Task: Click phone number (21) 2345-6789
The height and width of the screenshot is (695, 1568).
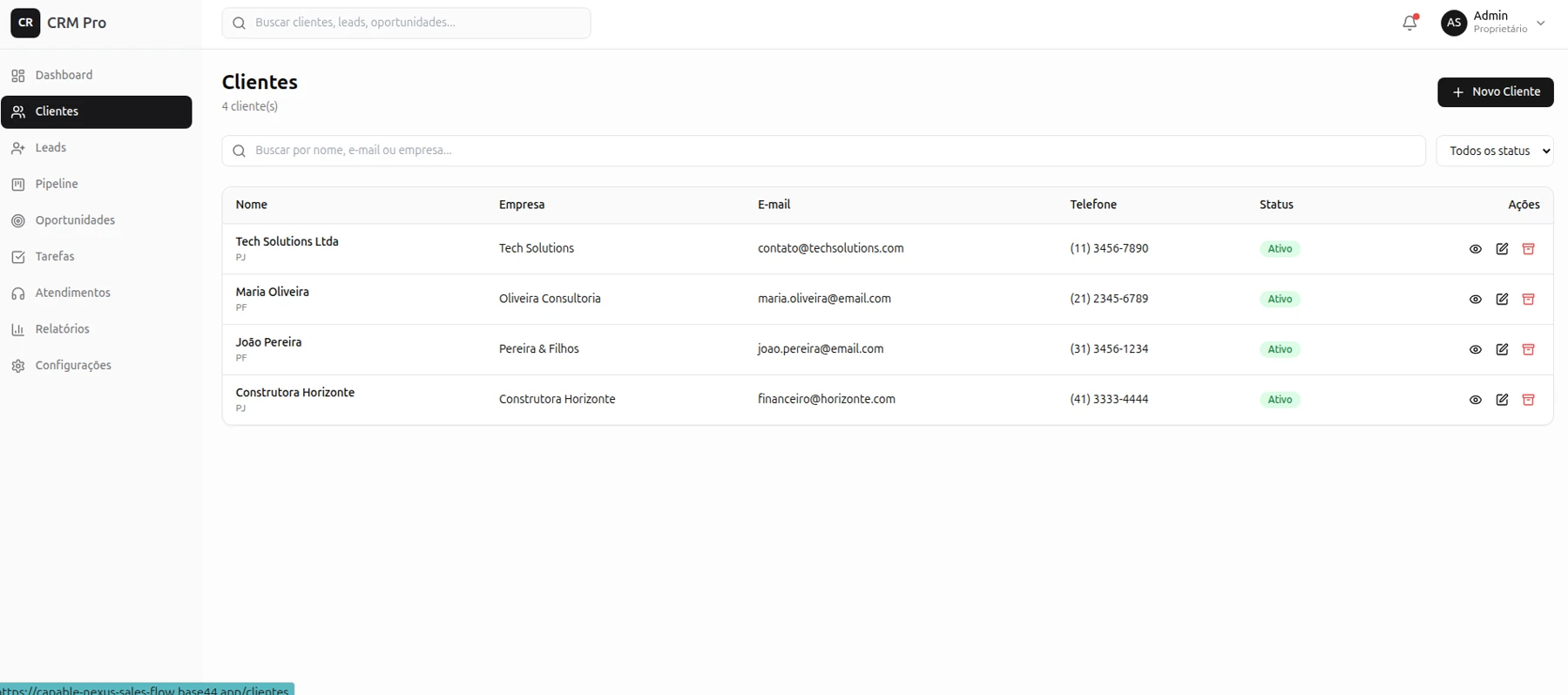Action: 1109,299
